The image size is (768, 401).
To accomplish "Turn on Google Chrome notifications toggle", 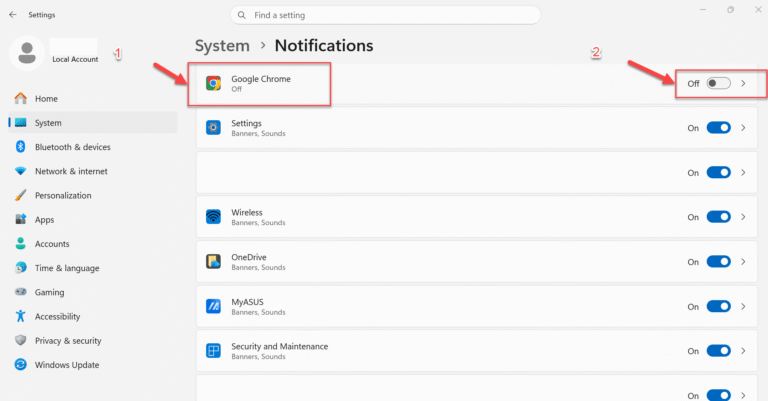I will 719,83.
